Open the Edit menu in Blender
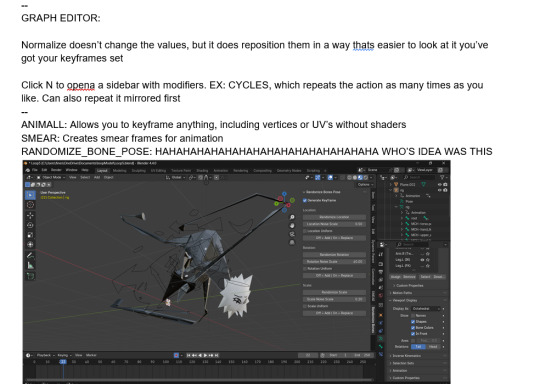 pos(44,170)
